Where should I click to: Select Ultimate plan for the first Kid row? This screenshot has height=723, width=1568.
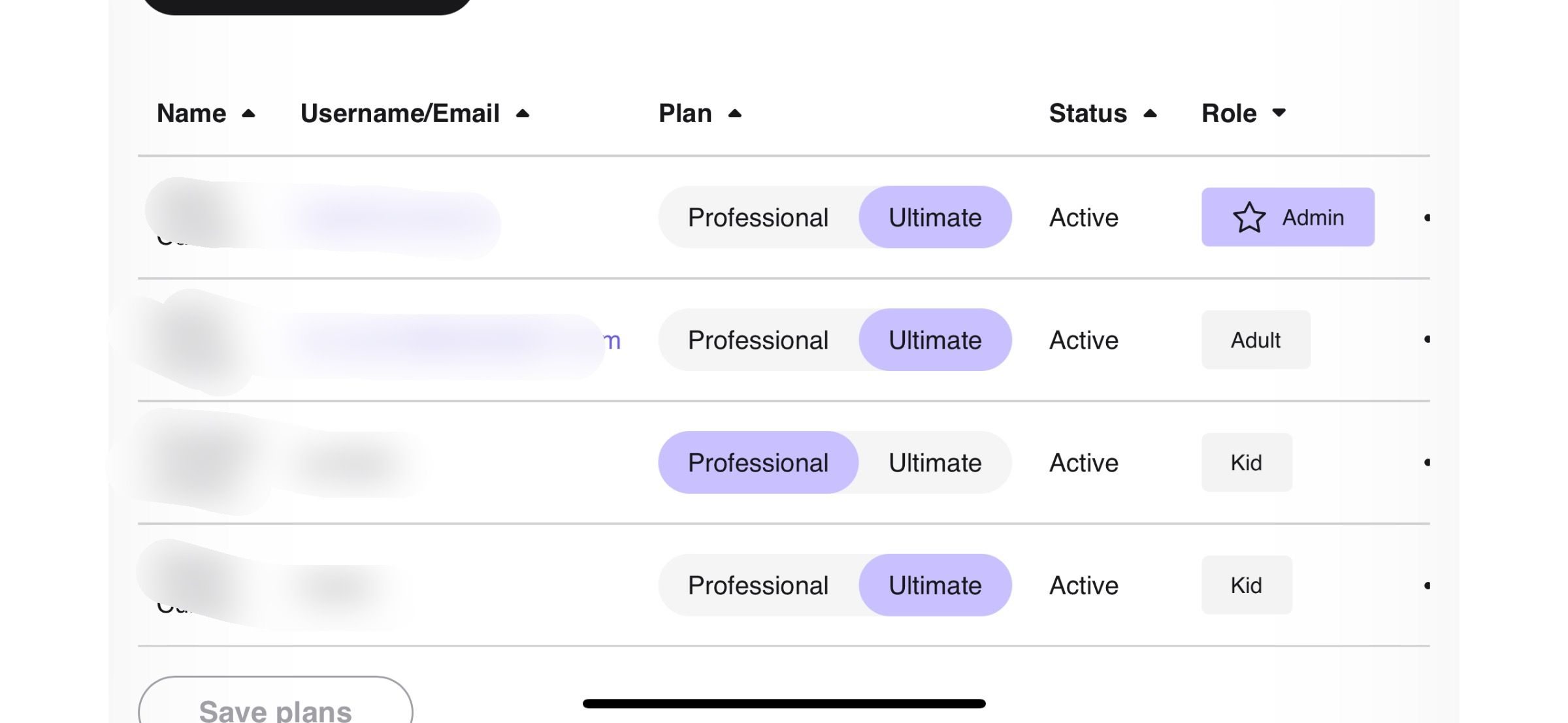click(x=934, y=462)
